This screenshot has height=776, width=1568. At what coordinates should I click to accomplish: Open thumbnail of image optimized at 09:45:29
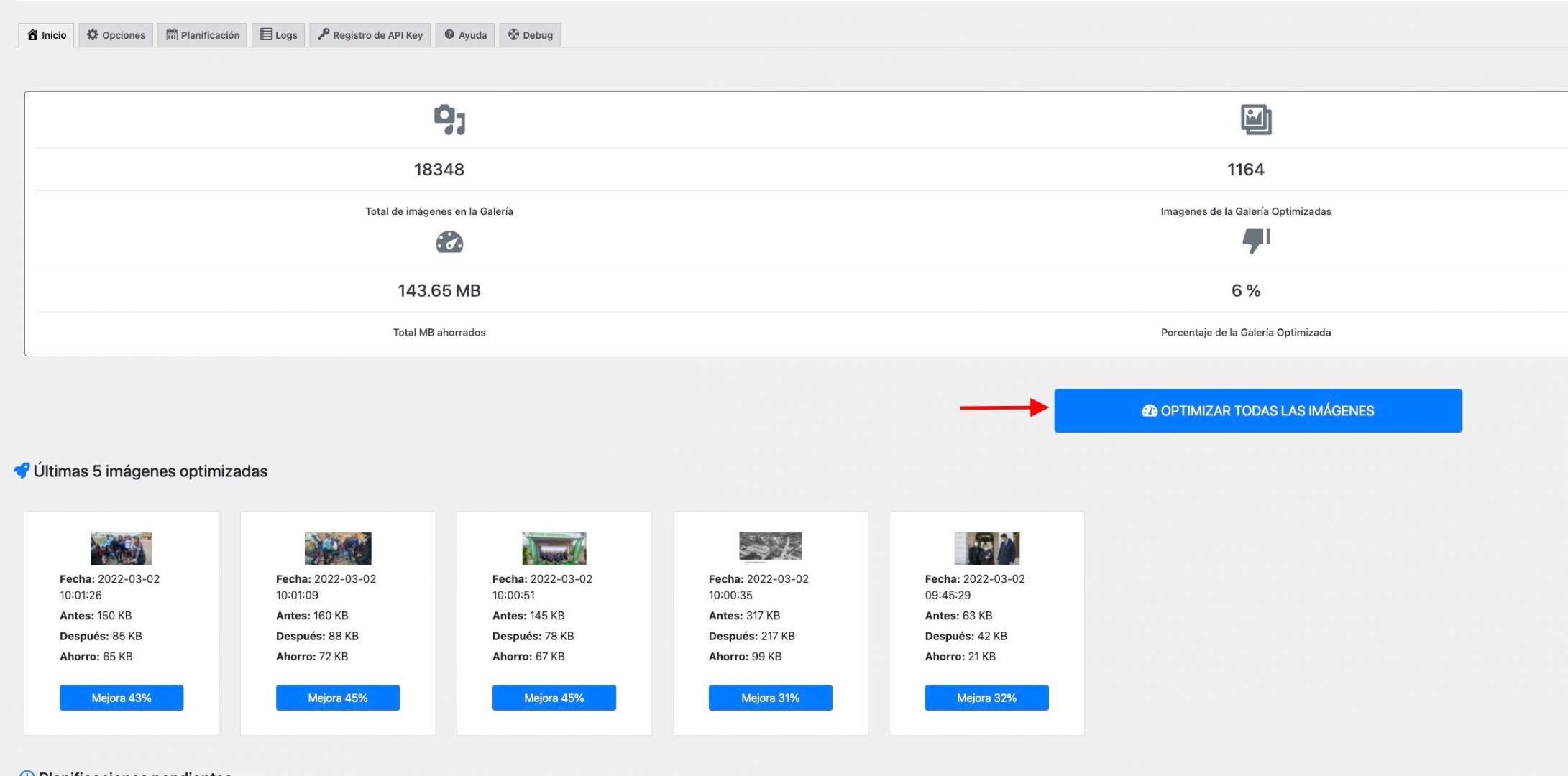click(x=987, y=549)
